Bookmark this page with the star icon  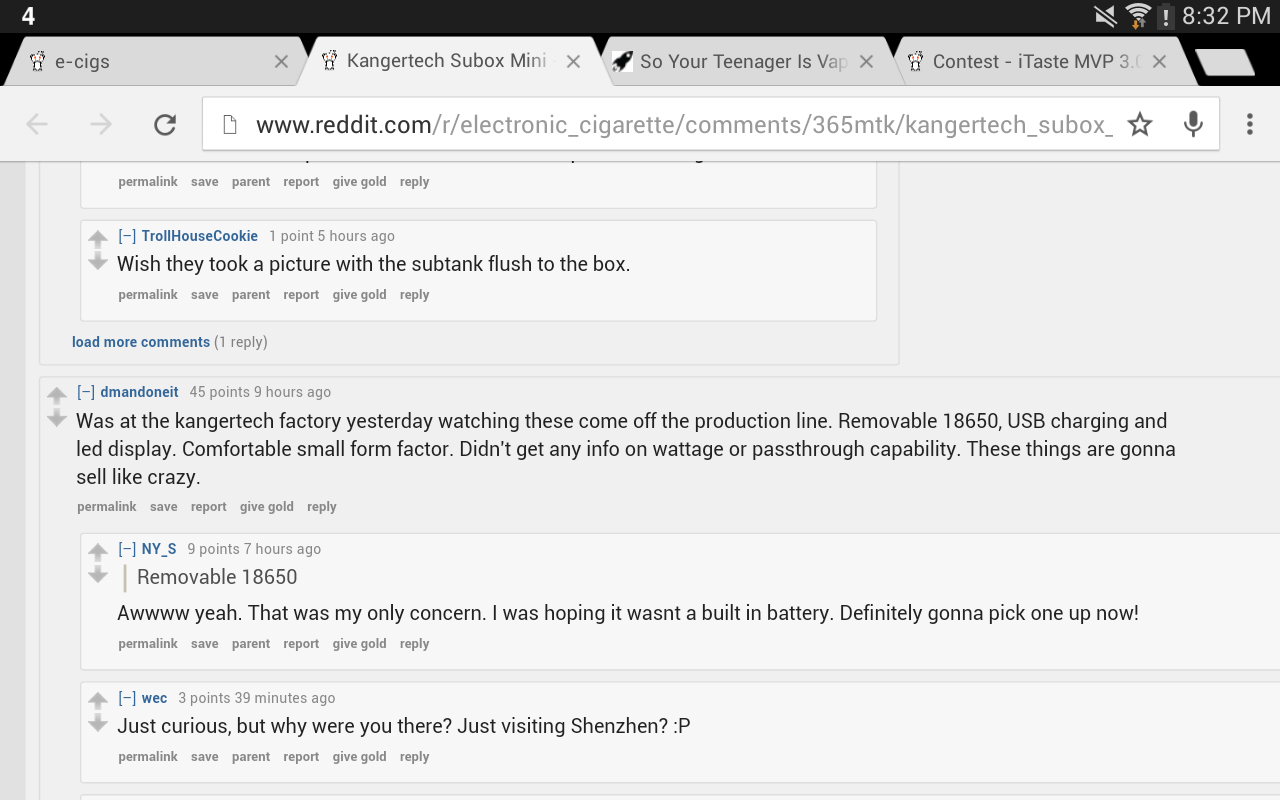pyautogui.click(x=1140, y=124)
